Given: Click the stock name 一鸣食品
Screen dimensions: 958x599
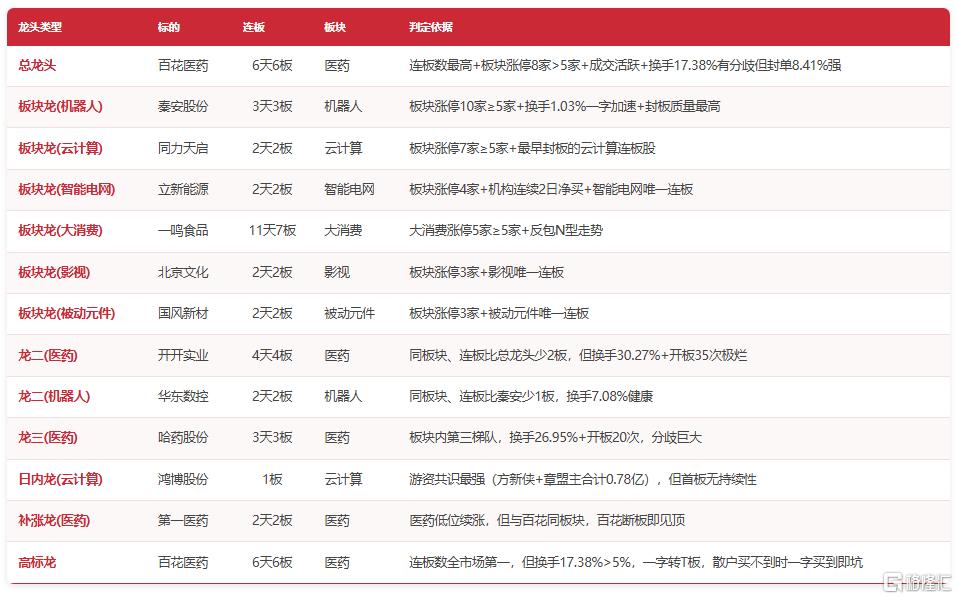Looking at the screenshot, I should click(x=183, y=230).
